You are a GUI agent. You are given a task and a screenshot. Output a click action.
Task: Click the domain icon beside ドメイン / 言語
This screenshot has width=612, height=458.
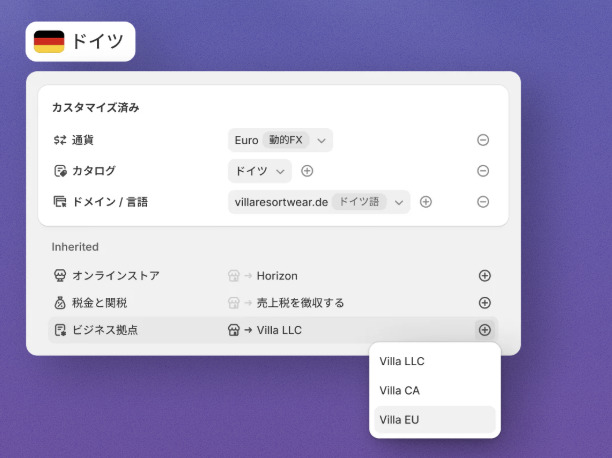[60, 202]
